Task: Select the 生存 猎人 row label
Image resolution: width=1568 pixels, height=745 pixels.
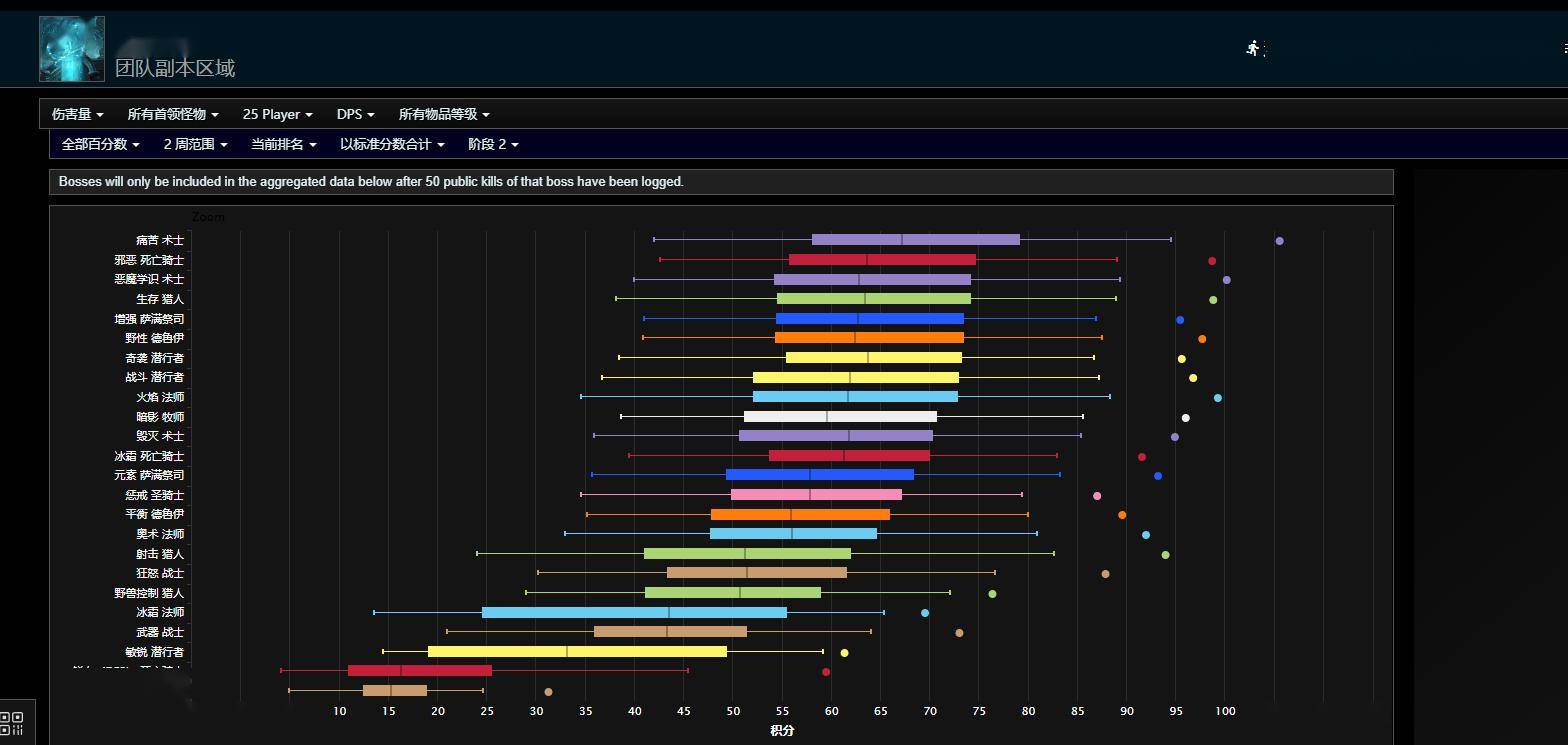Action: (x=160, y=299)
